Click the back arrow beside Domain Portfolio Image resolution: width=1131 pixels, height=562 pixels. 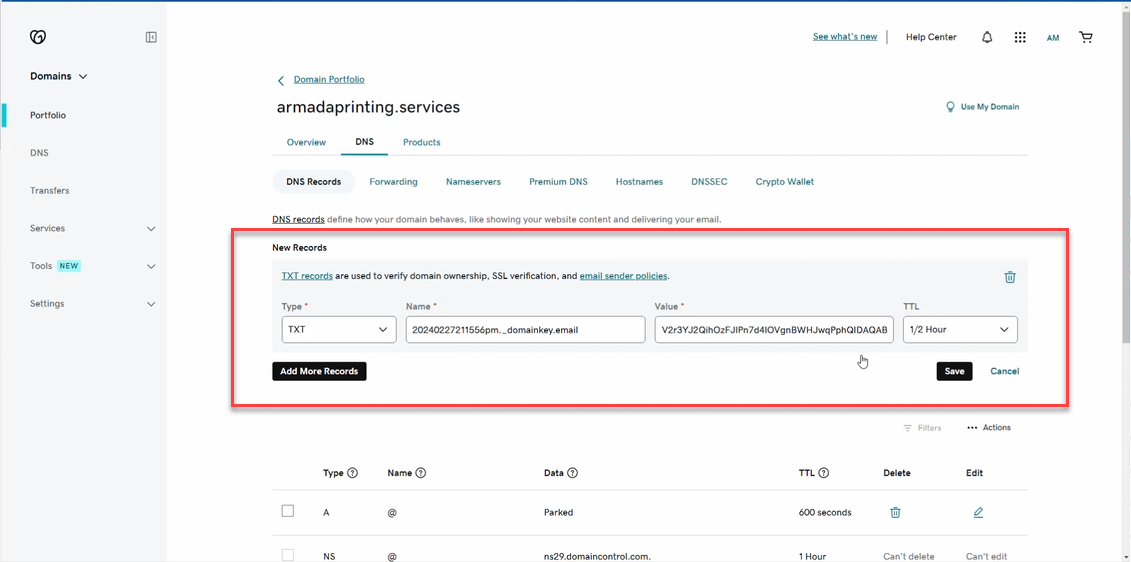click(281, 80)
